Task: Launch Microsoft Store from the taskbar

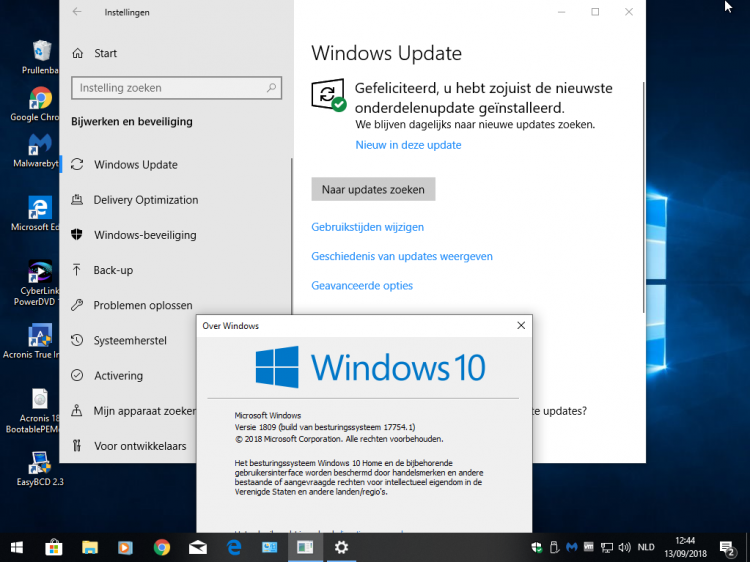Action: pyautogui.click(x=53, y=547)
